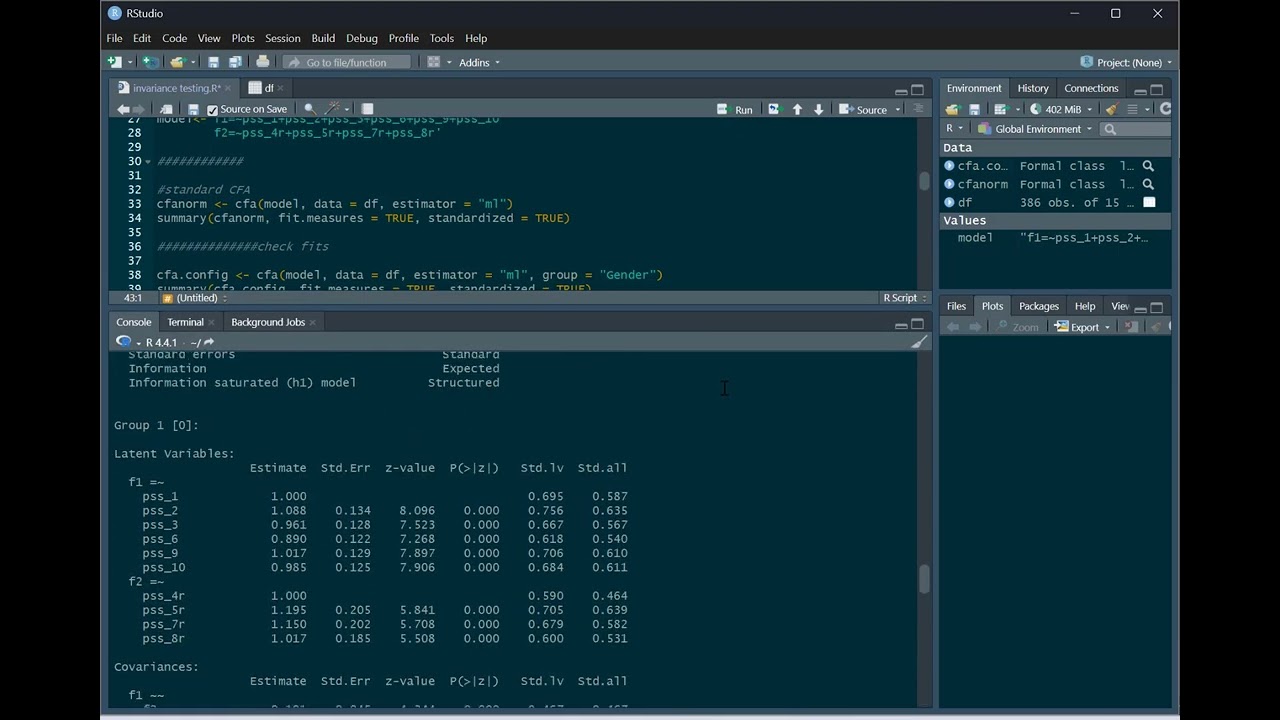Click the workspace panes layout icon
This screenshot has height=720, width=1280.
click(x=434, y=62)
